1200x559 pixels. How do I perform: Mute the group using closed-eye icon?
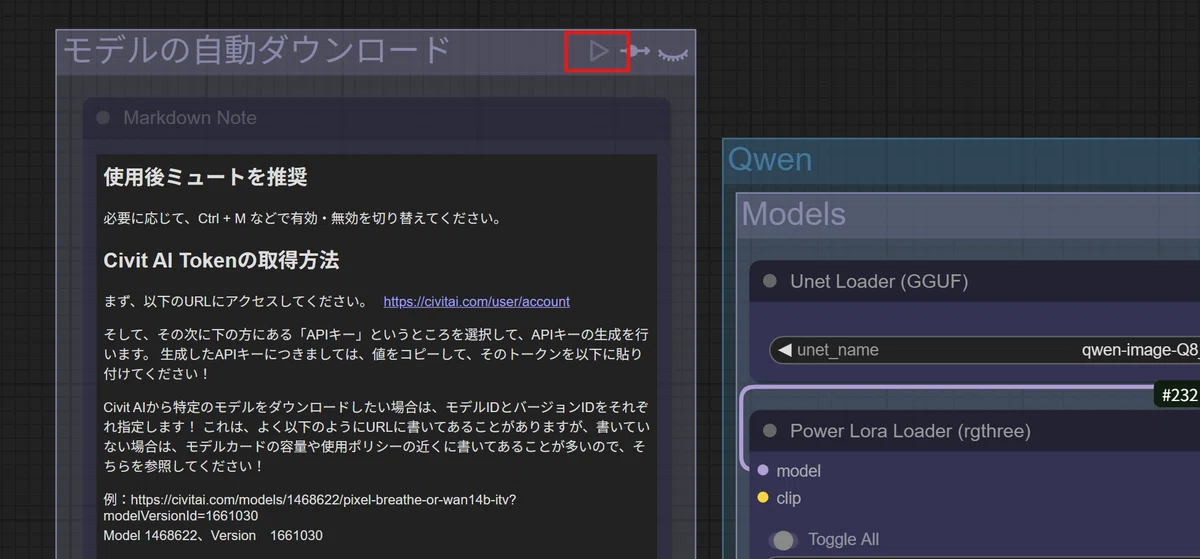click(673, 52)
